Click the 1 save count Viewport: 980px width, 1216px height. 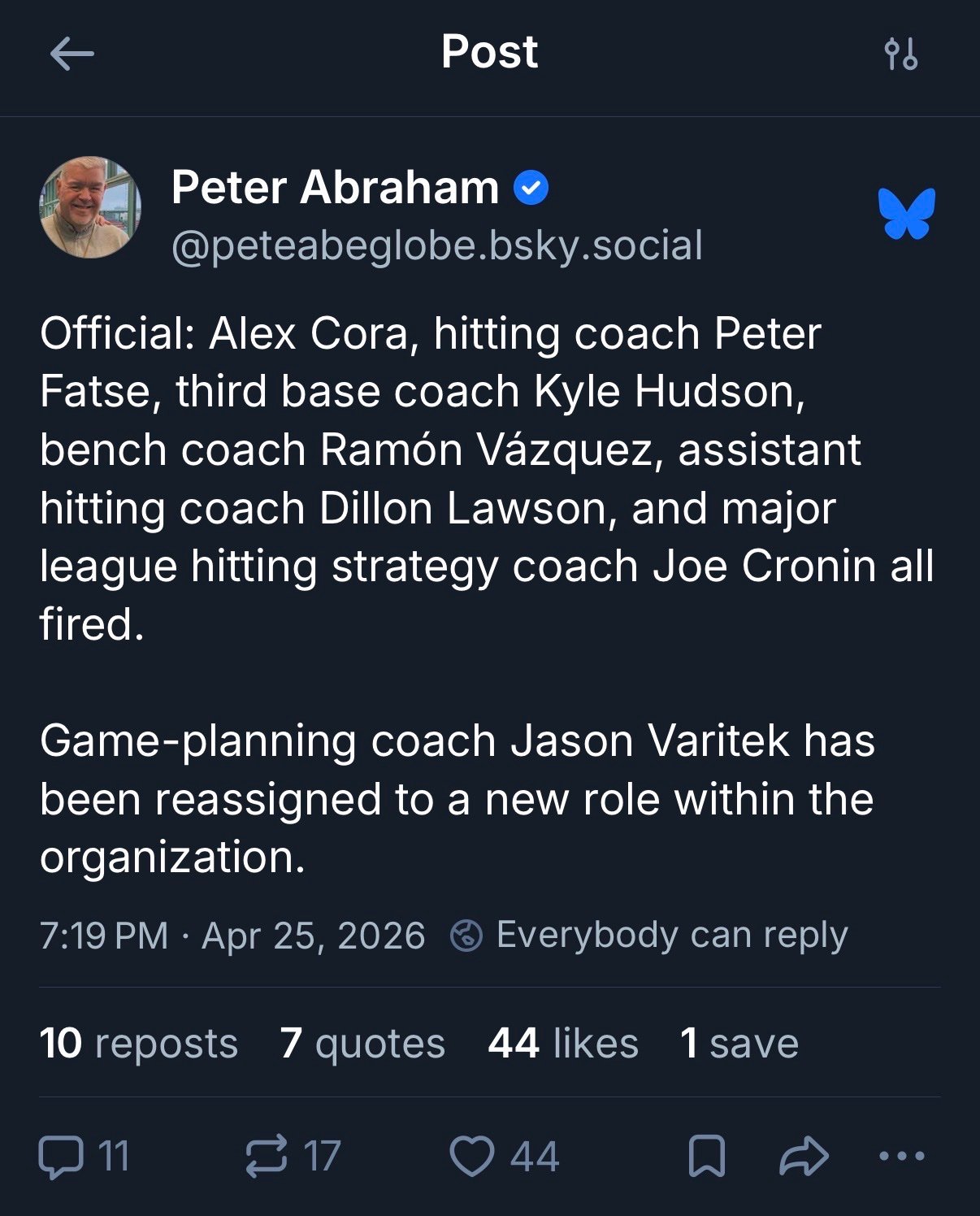coord(739,1043)
